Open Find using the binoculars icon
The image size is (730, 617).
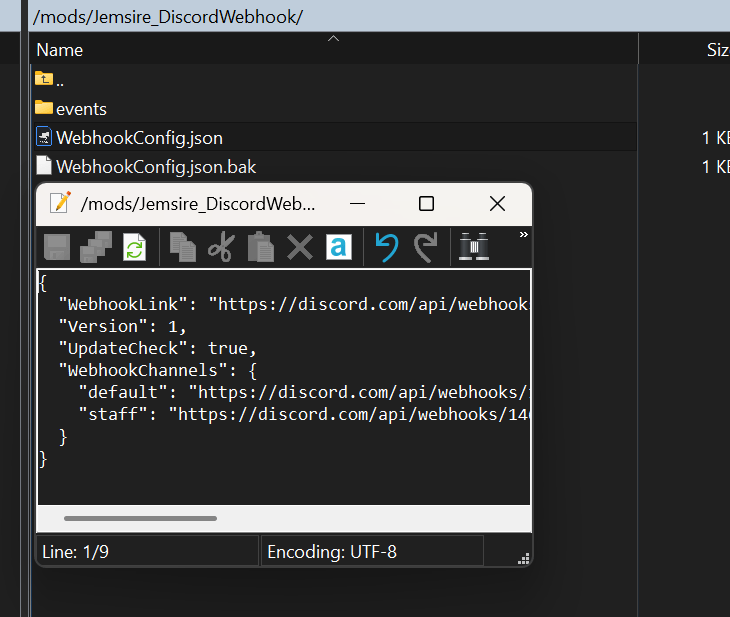click(472, 247)
